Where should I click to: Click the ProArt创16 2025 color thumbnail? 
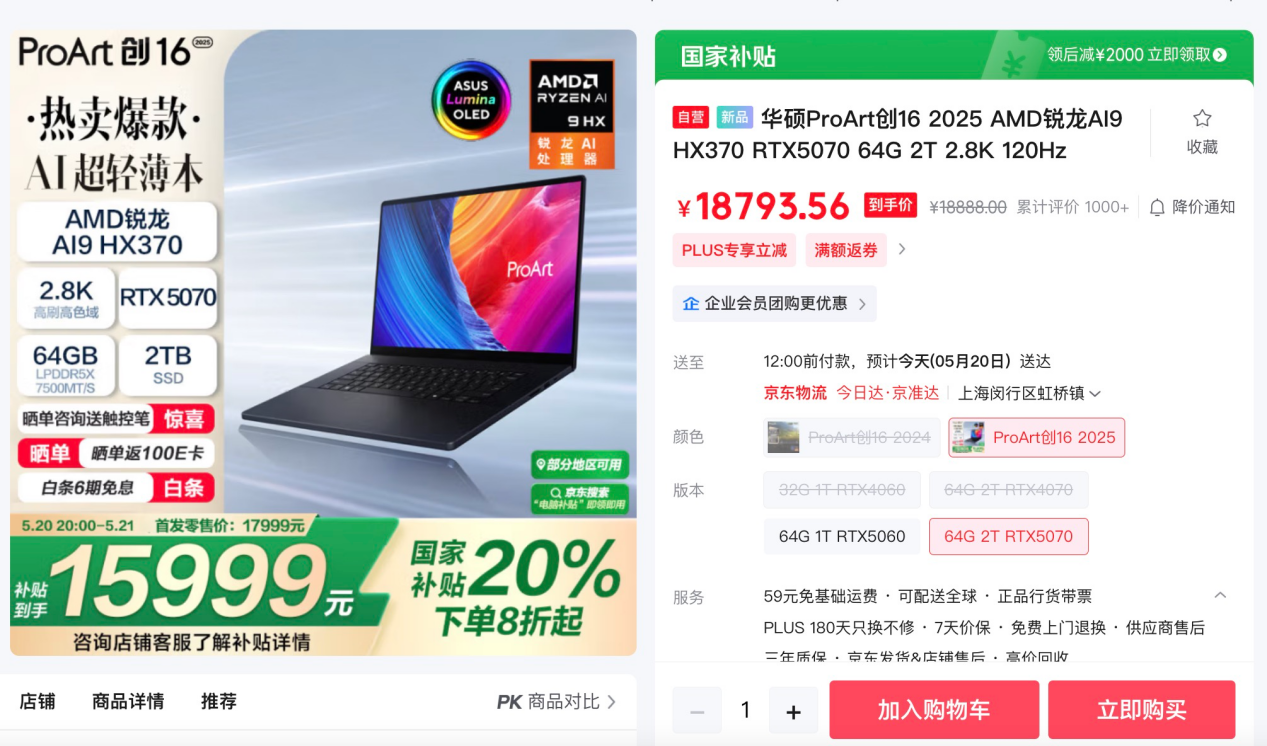tap(968, 437)
